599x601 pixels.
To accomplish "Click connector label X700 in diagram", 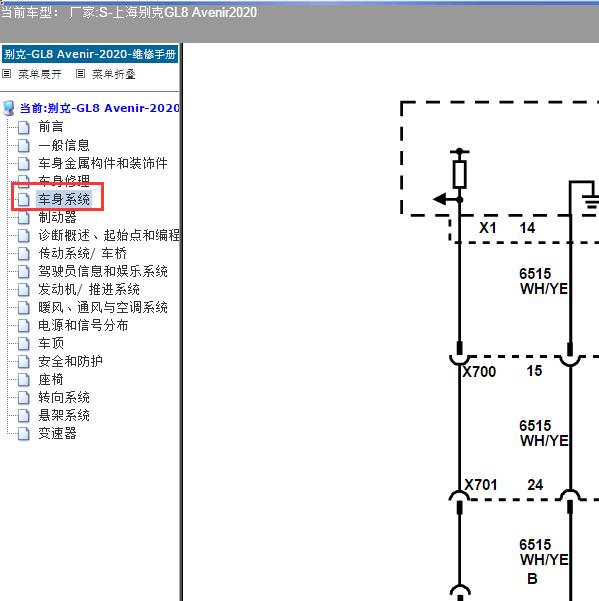I will point(479,371).
